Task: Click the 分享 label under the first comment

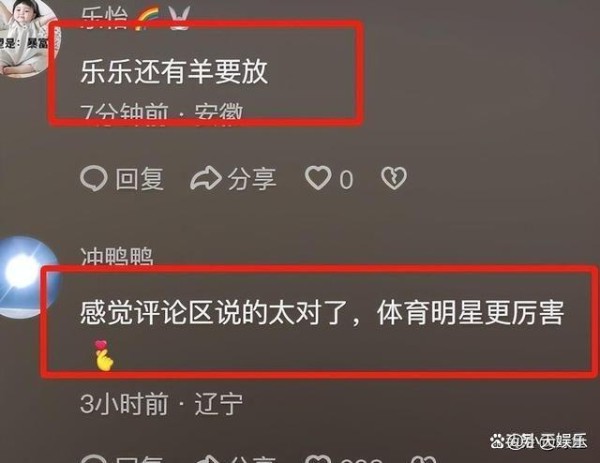Action: click(252, 179)
